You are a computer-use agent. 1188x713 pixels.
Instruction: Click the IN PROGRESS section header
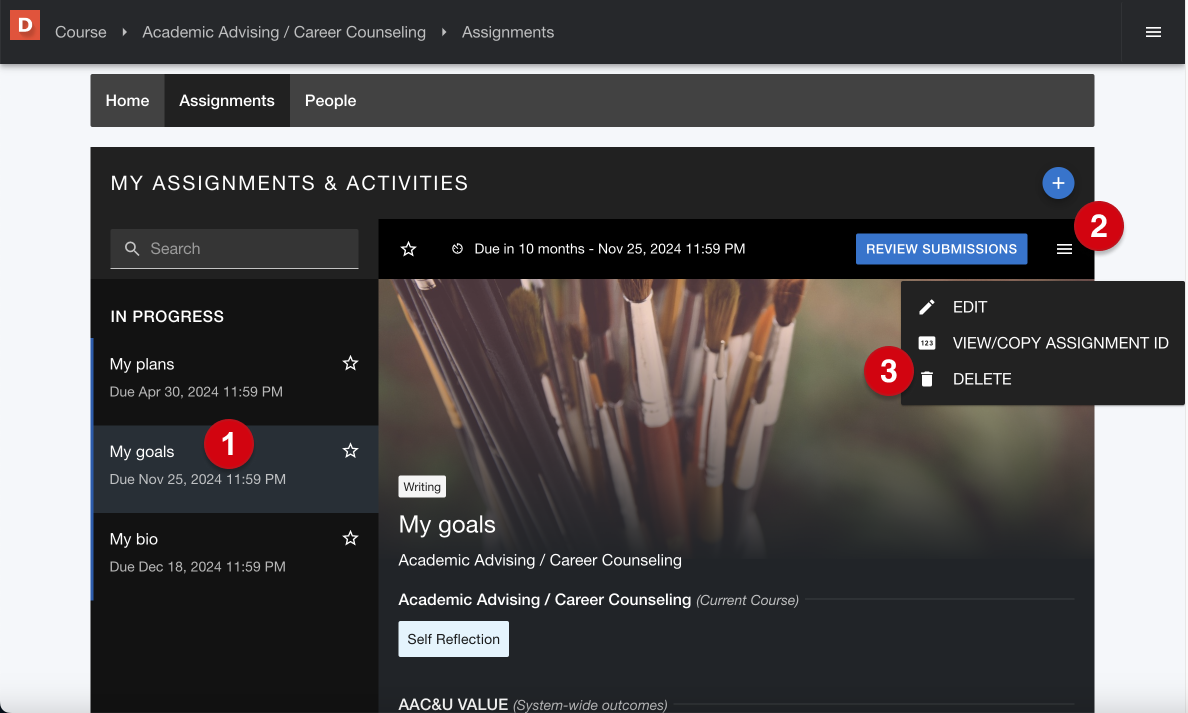tap(167, 317)
